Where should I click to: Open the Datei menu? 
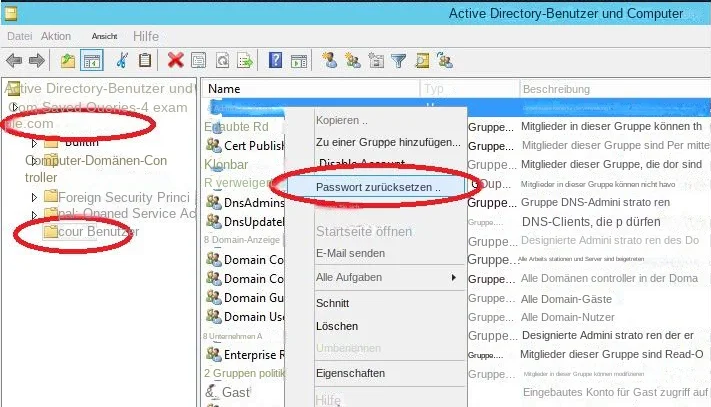[19, 36]
